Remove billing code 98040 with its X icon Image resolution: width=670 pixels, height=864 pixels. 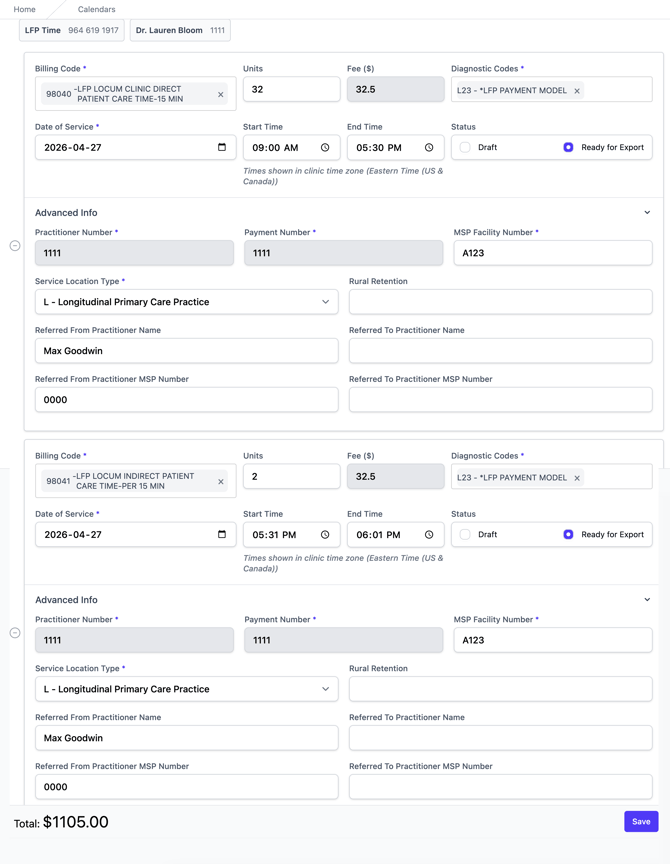click(221, 95)
